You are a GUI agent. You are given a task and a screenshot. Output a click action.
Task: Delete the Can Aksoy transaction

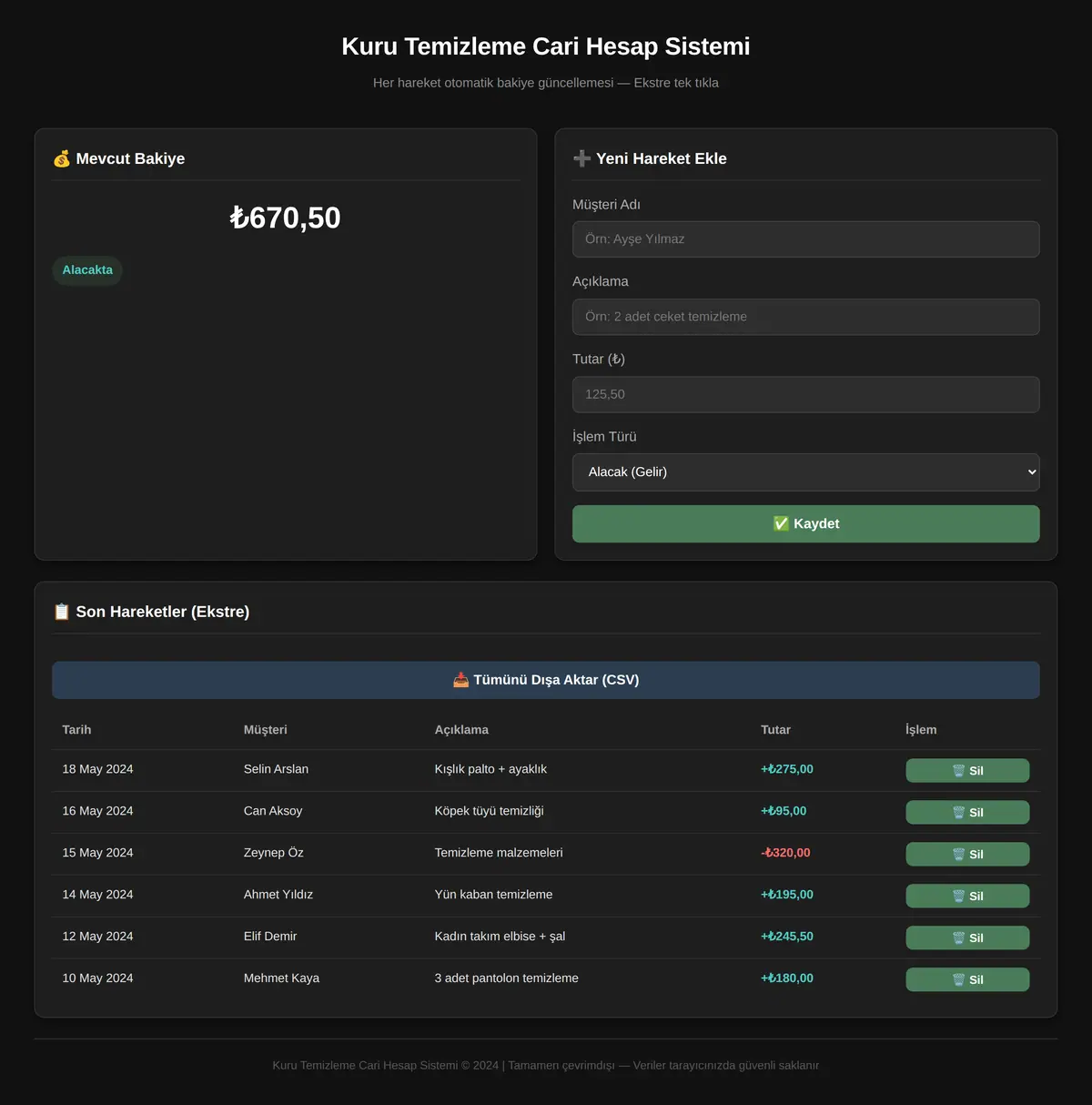point(967,812)
